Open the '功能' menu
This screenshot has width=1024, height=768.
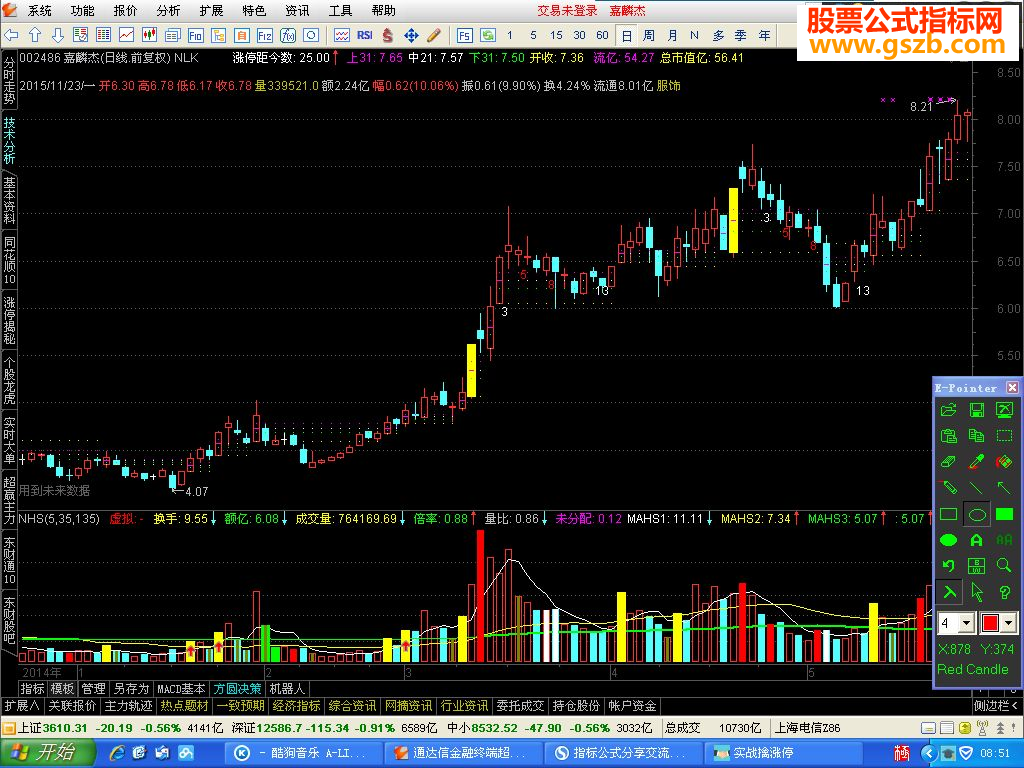click(82, 10)
